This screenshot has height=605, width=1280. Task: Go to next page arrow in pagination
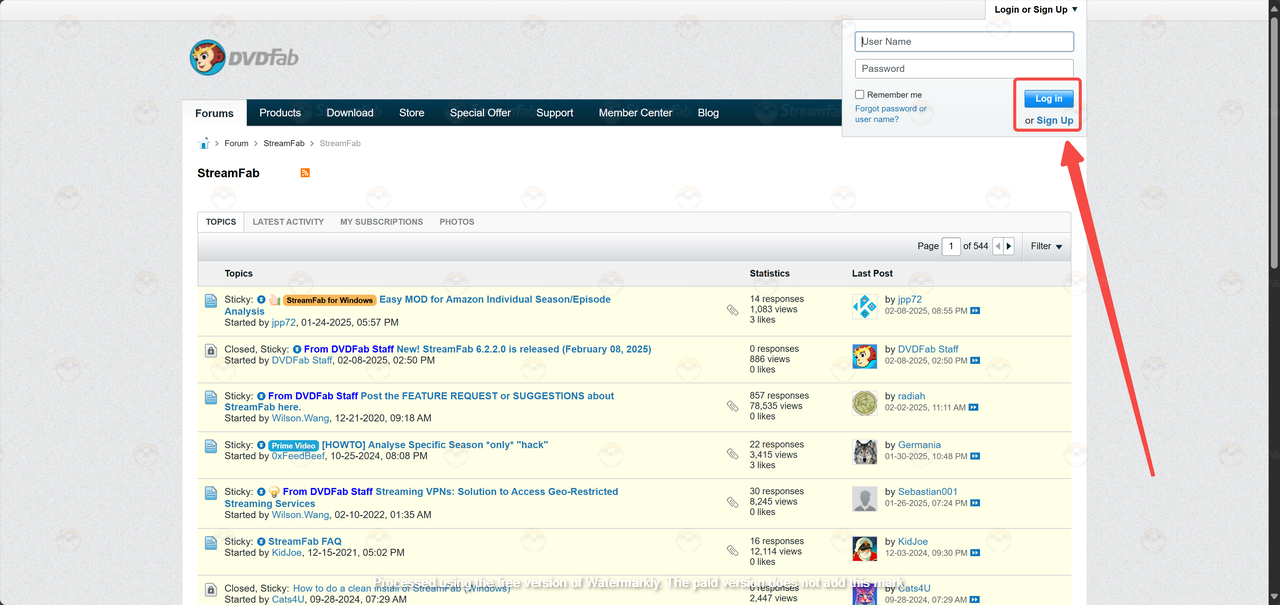click(x=1009, y=246)
